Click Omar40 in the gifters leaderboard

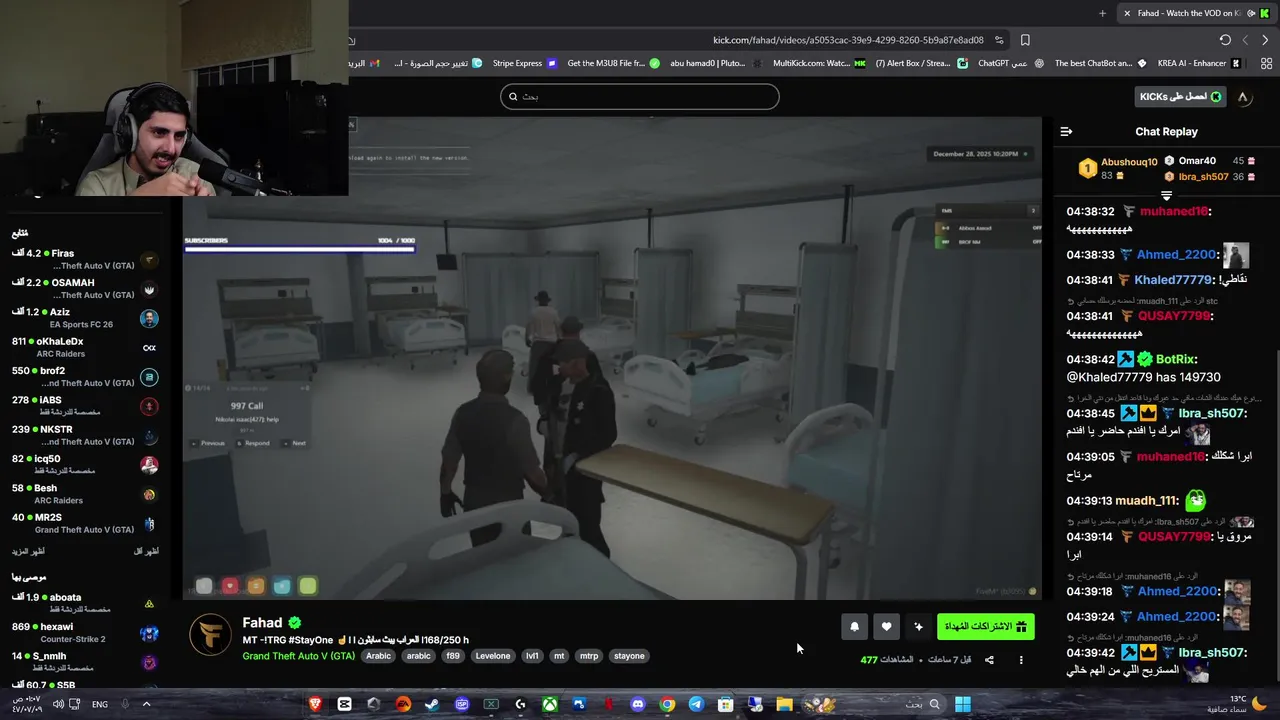point(1196,161)
